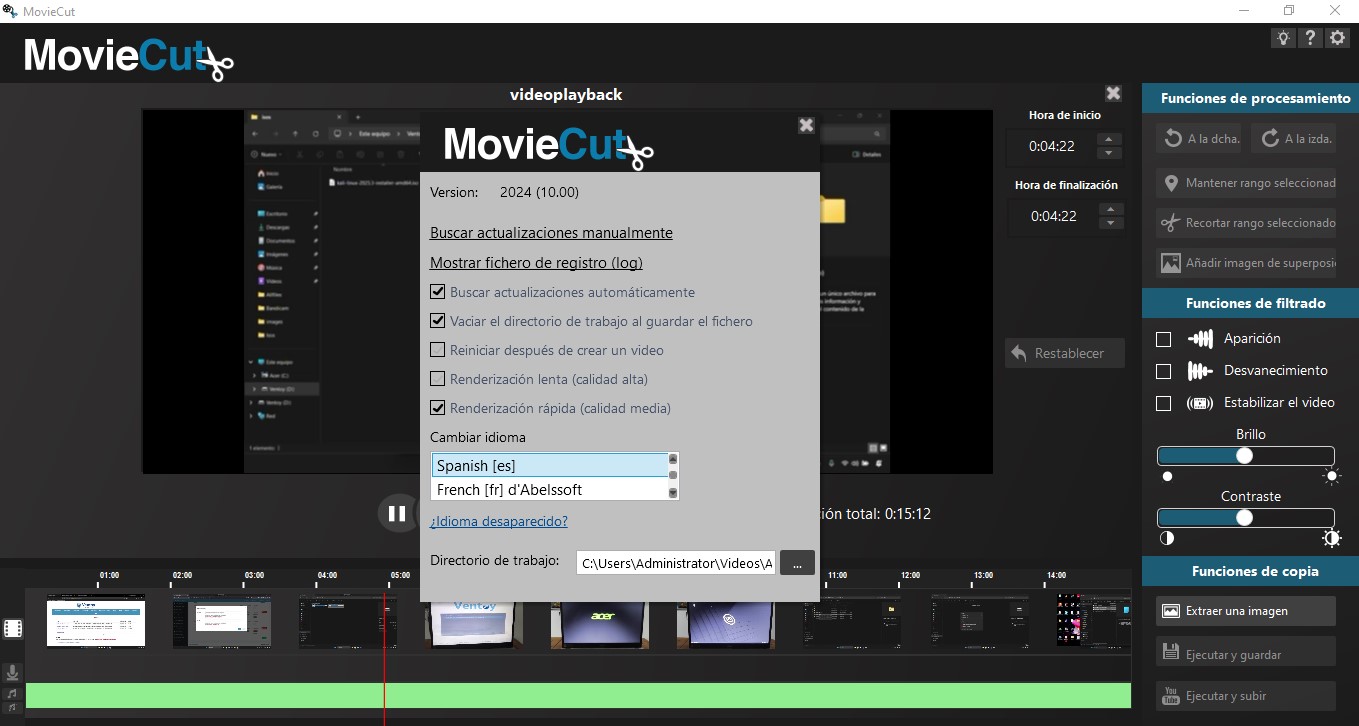The image size is (1359, 726).
Task: Rotate the video with A la izda. tool
Action: click(x=1294, y=138)
